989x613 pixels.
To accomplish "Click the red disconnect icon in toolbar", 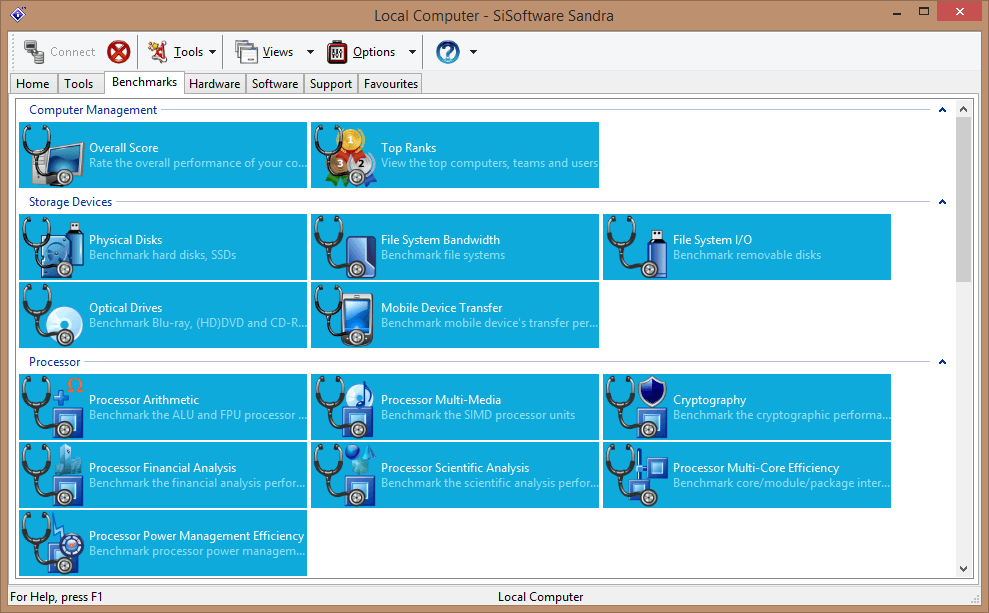I will (119, 52).
